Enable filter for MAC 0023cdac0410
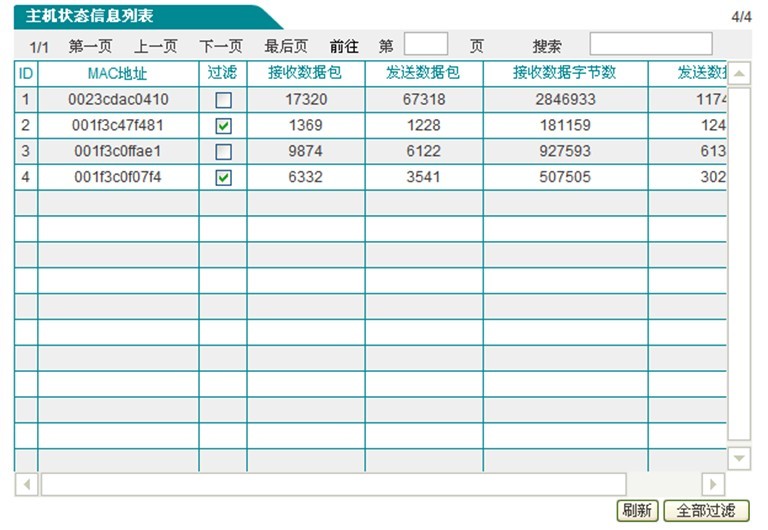The height and width of the screenshot is (530, 768). click(x=223, y=100)
